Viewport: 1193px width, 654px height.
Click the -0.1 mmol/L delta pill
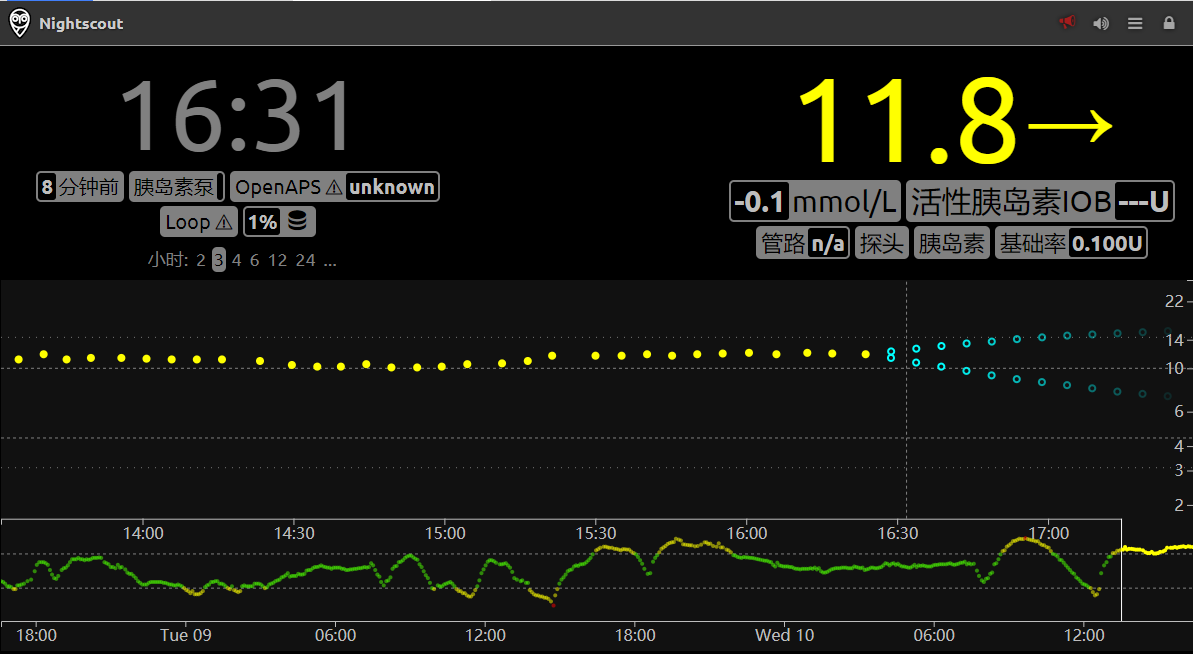(x=815, y=202)
